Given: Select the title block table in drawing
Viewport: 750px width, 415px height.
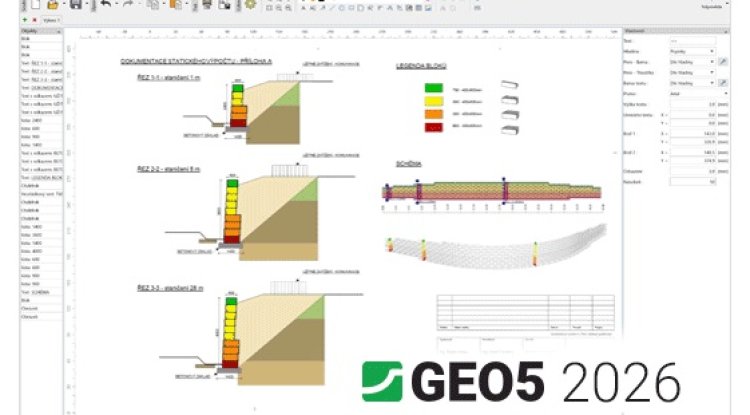Looking at the screenshot, I should click(526, 313).
